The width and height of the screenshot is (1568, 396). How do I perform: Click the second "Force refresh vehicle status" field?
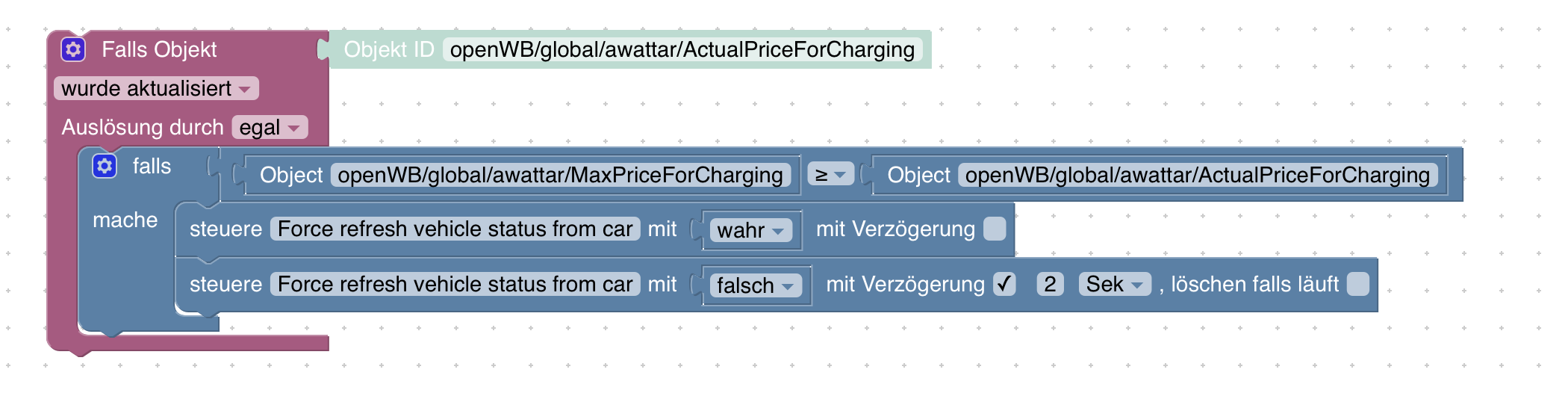coord(455,284)
